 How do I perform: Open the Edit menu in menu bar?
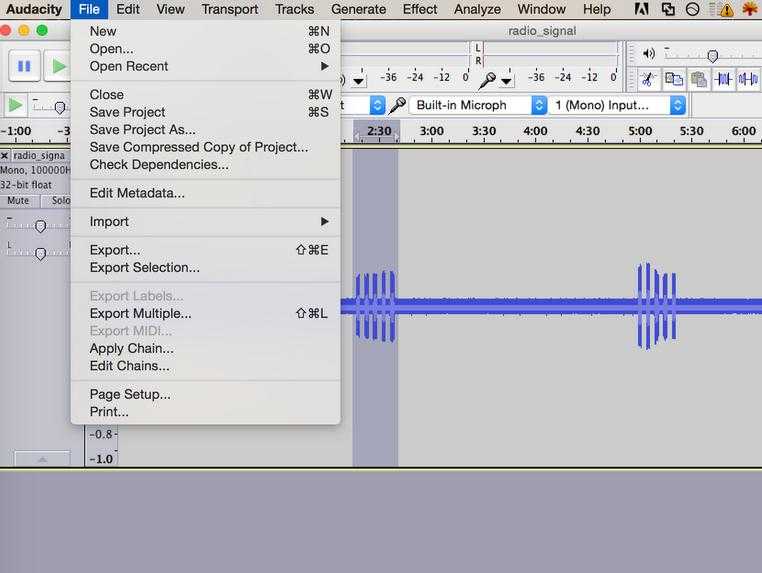click(128, 9)
